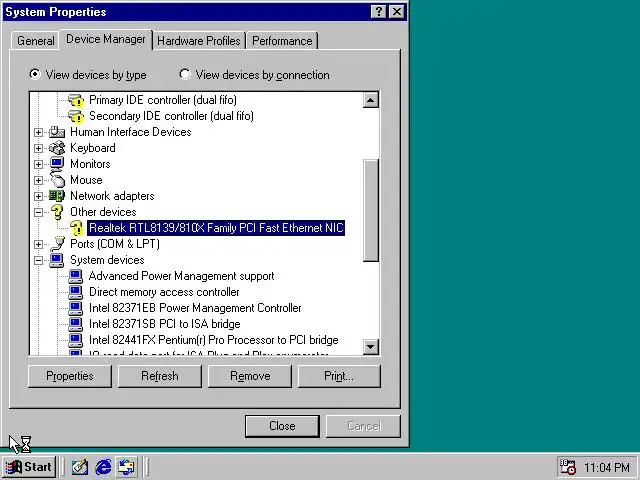Image resolution: width=640 pixels, height=480 pixels.
Task: Select Intel 82371SB PCI to ISA bridge
Action: pos(164,324)
